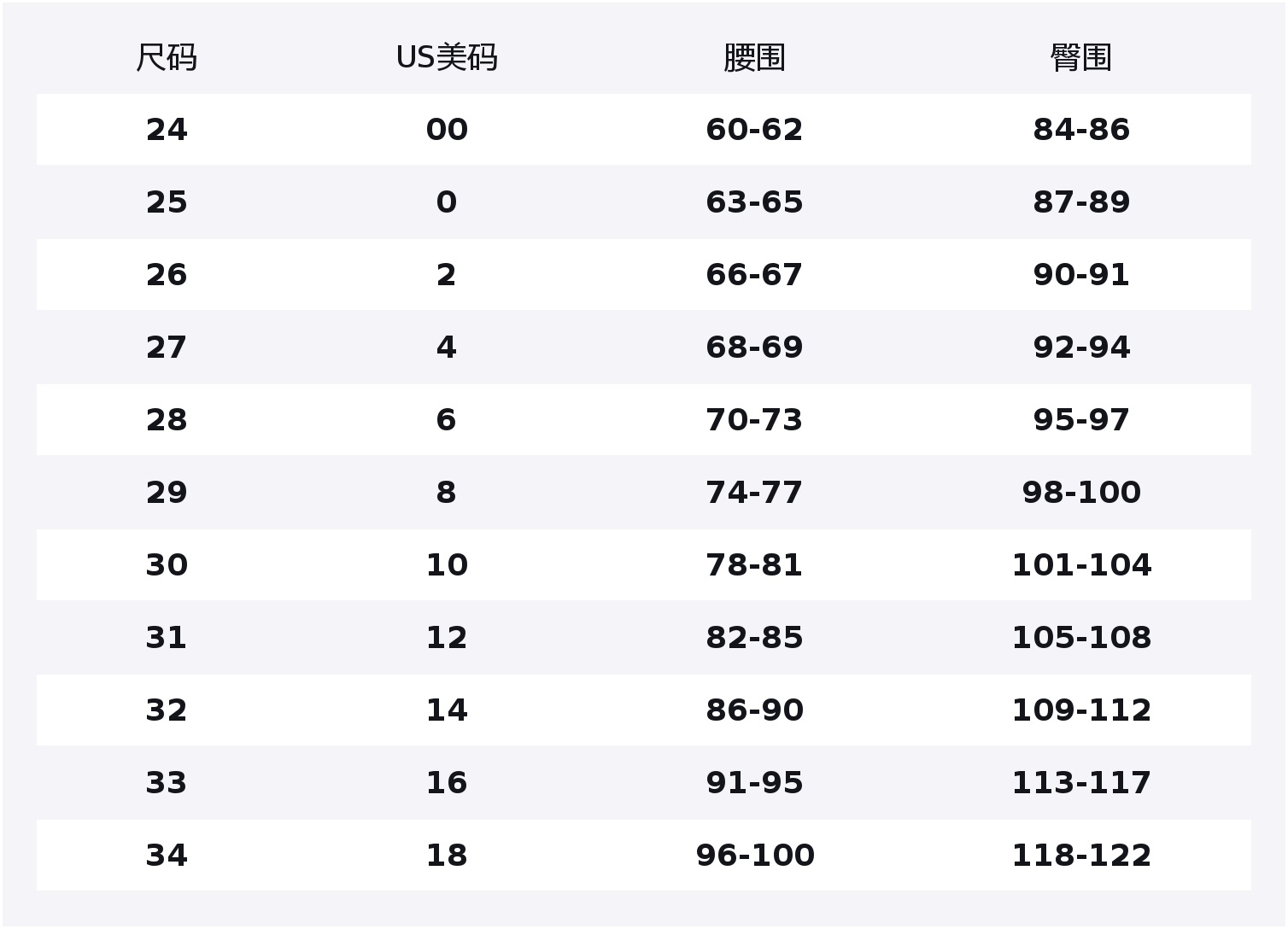The image size is (1288, 929).
Task: Click waist value 91-95
Action: click(754, 783)
